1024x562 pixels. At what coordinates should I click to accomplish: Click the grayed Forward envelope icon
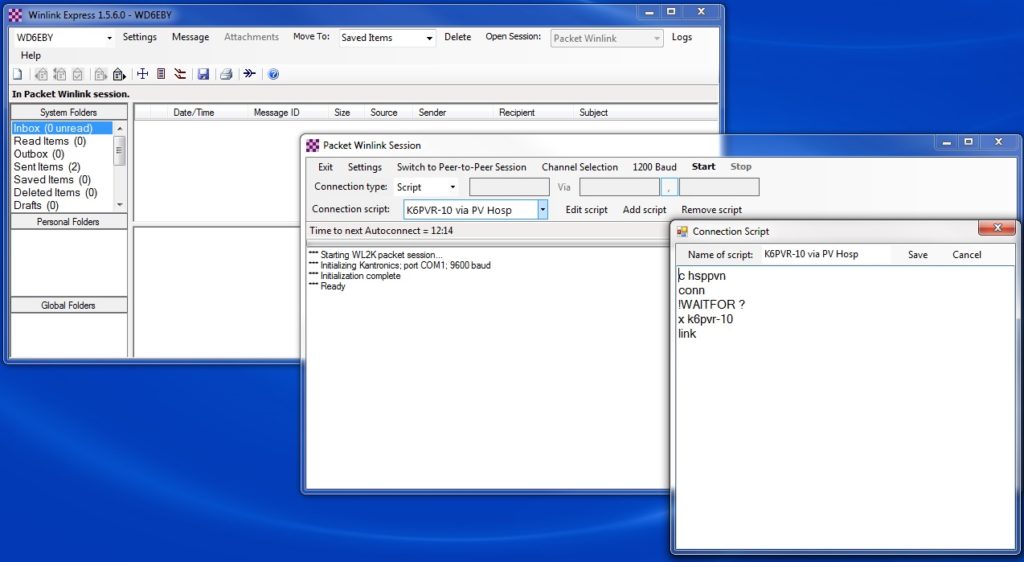[101, 74]
